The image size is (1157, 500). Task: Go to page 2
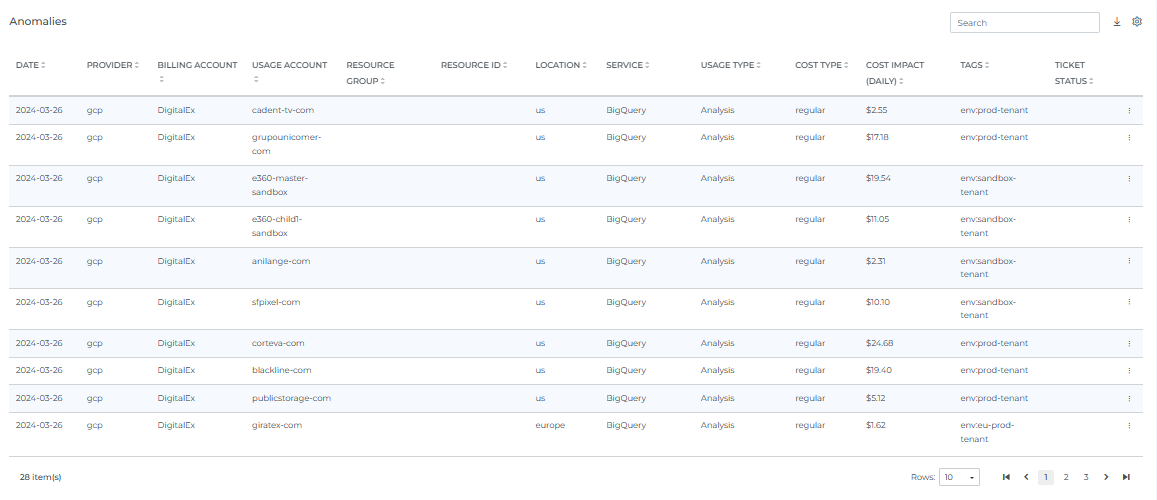1066,477
